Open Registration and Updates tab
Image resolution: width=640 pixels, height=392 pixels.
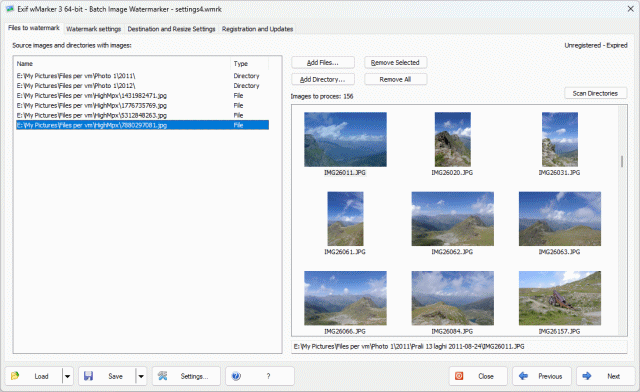[x=258, y=29]
